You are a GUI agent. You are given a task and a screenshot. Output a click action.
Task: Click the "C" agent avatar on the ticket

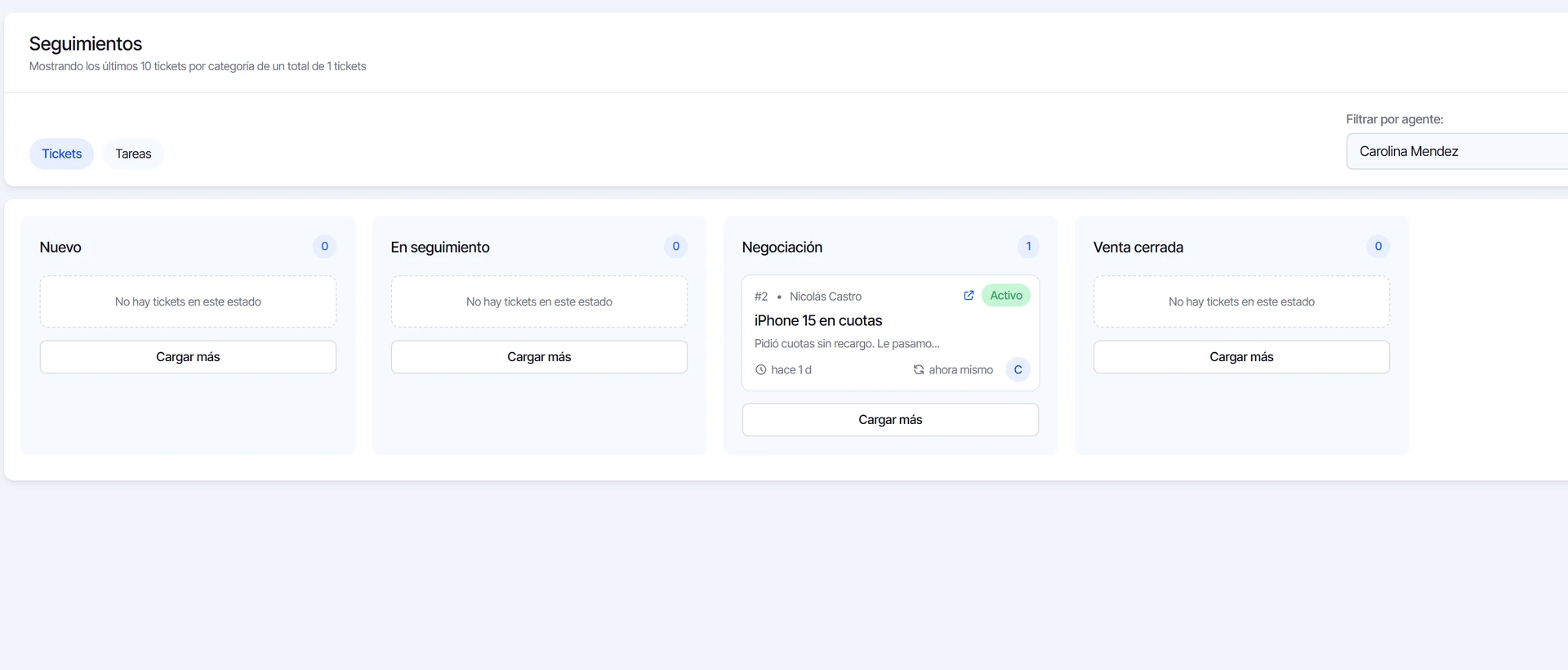1018,370
